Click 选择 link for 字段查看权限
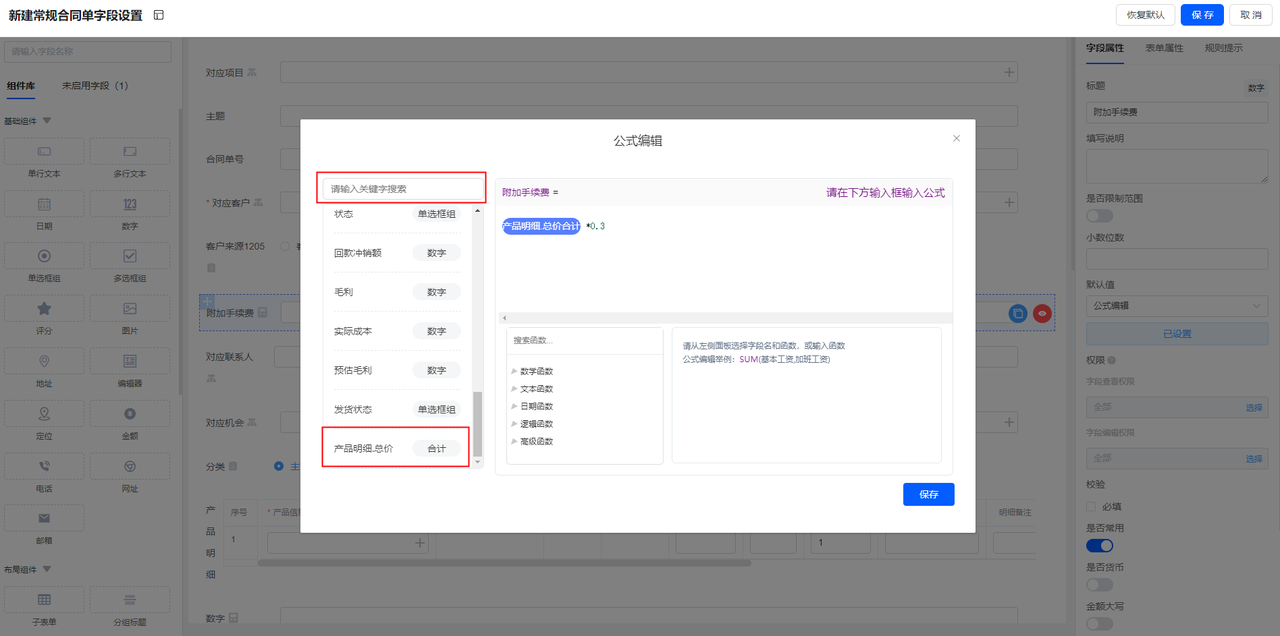 click(1254, 408)
